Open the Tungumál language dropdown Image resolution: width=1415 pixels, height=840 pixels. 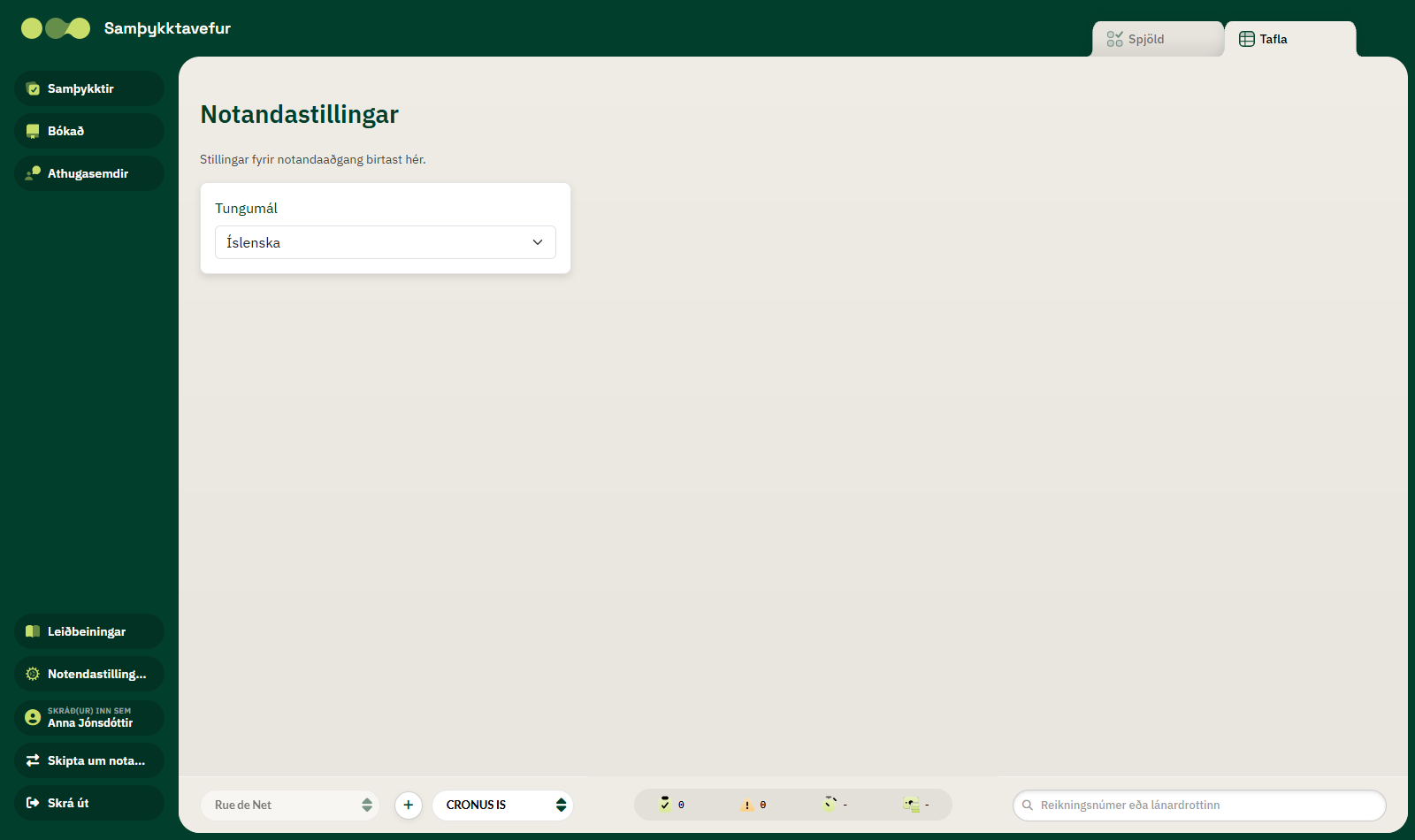click(x=386, y=242)
